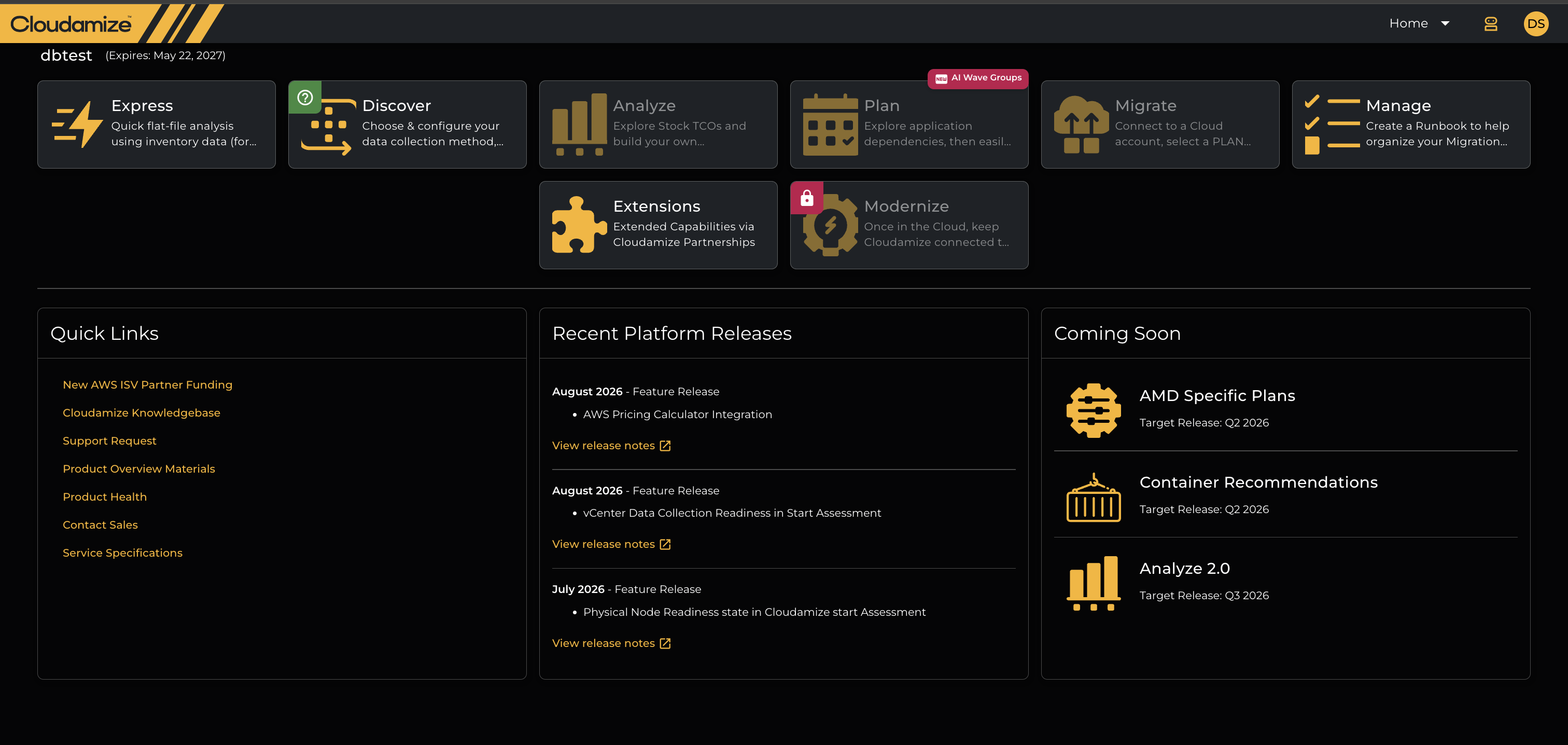The height and width of the screenshot is (745, 1568).
Task: Select the Home menu item
Action: pos(1408,24)
